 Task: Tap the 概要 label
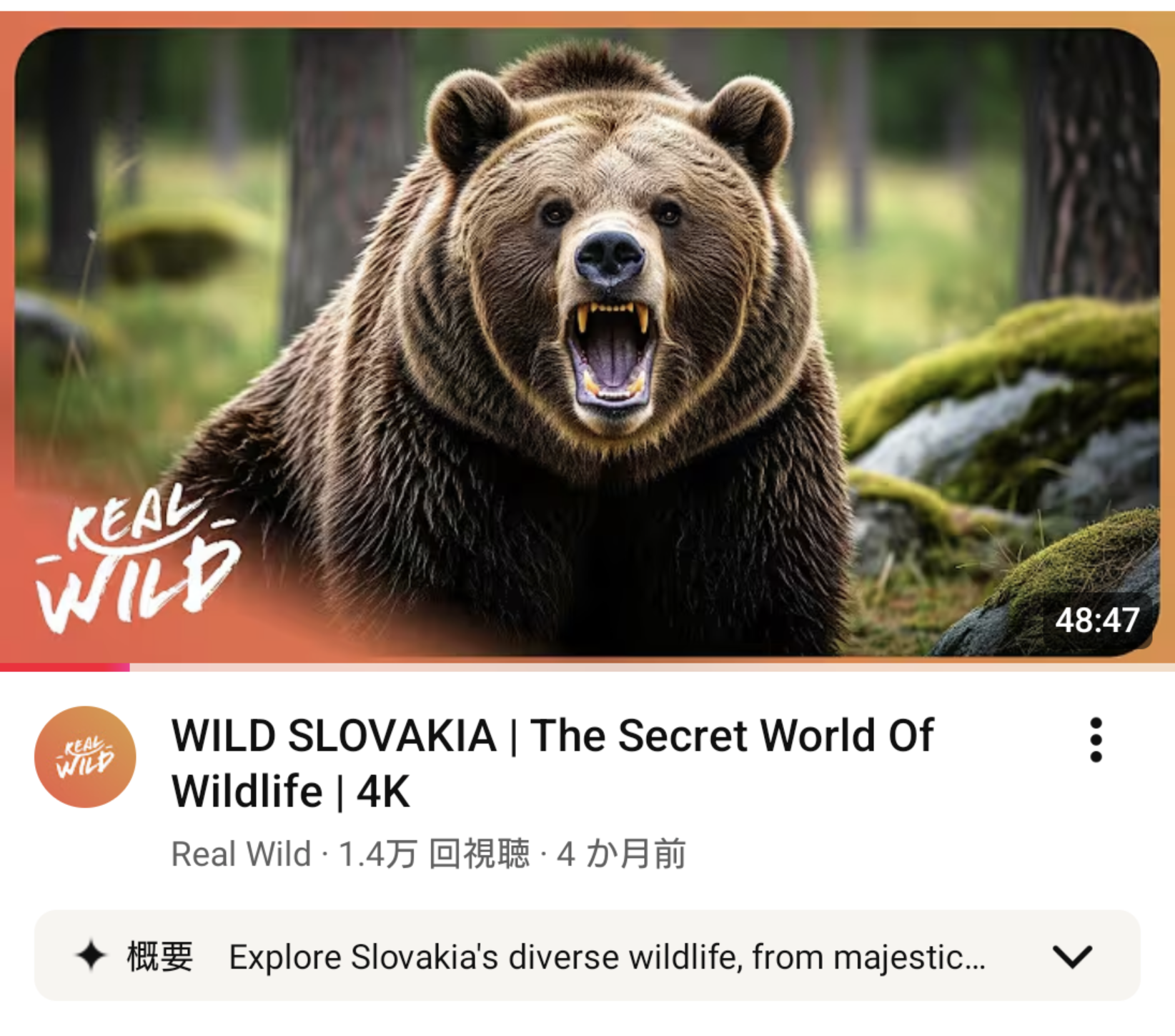(x=160, y=957)
